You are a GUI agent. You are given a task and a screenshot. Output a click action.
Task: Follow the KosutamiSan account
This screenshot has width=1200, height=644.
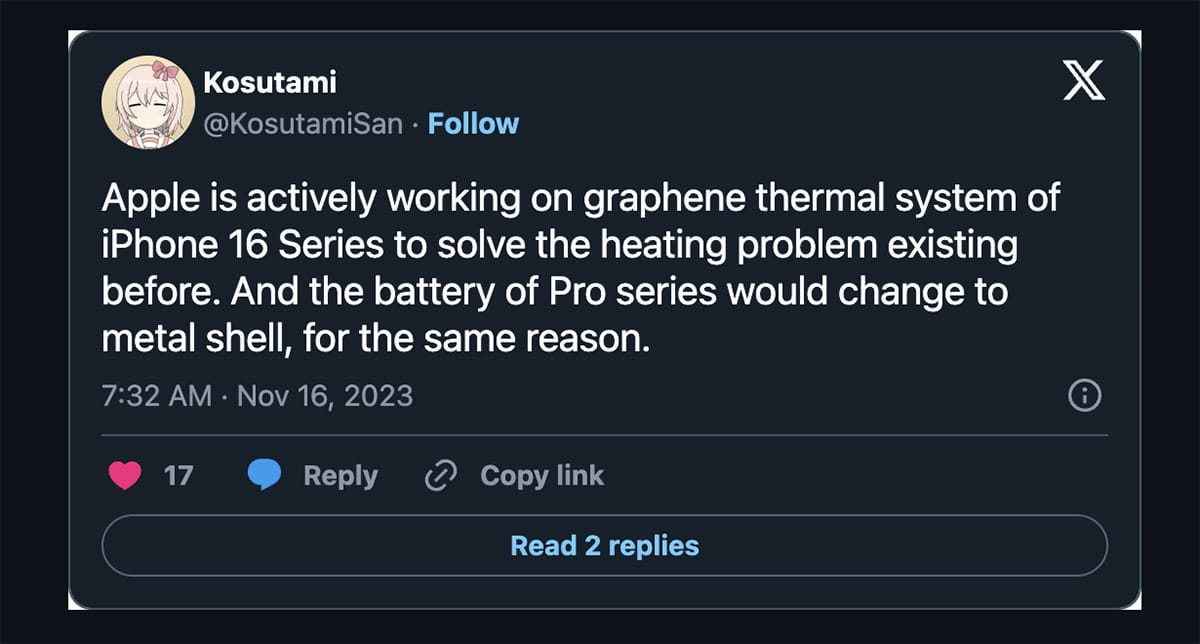[473, 124]
